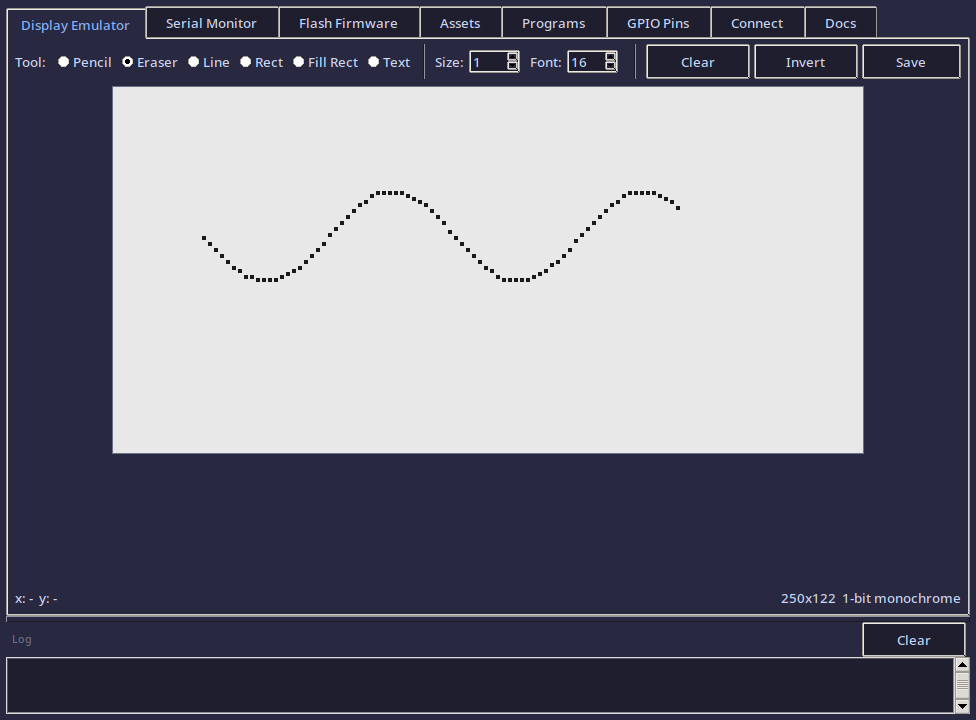Open the Assets tab
The image size is (976, 720).
[460, 22]
